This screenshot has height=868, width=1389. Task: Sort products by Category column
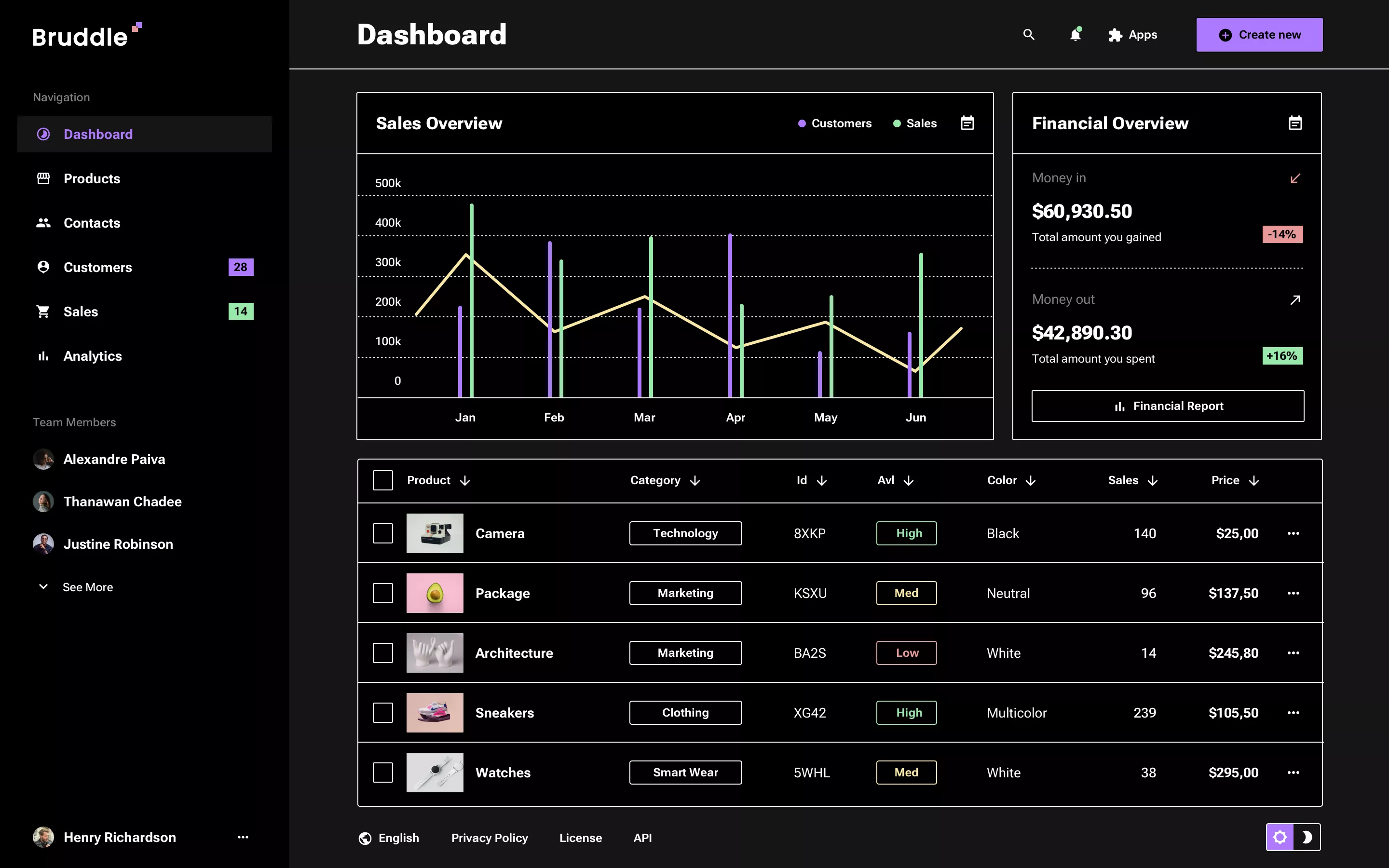(x=664, y=480)
